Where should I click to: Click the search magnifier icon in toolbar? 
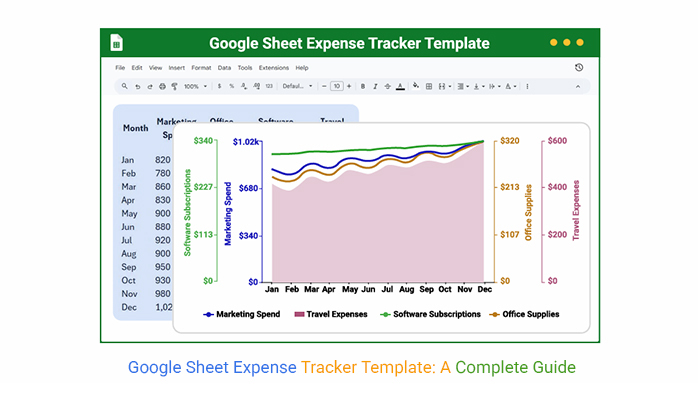[x=125, y=86]
